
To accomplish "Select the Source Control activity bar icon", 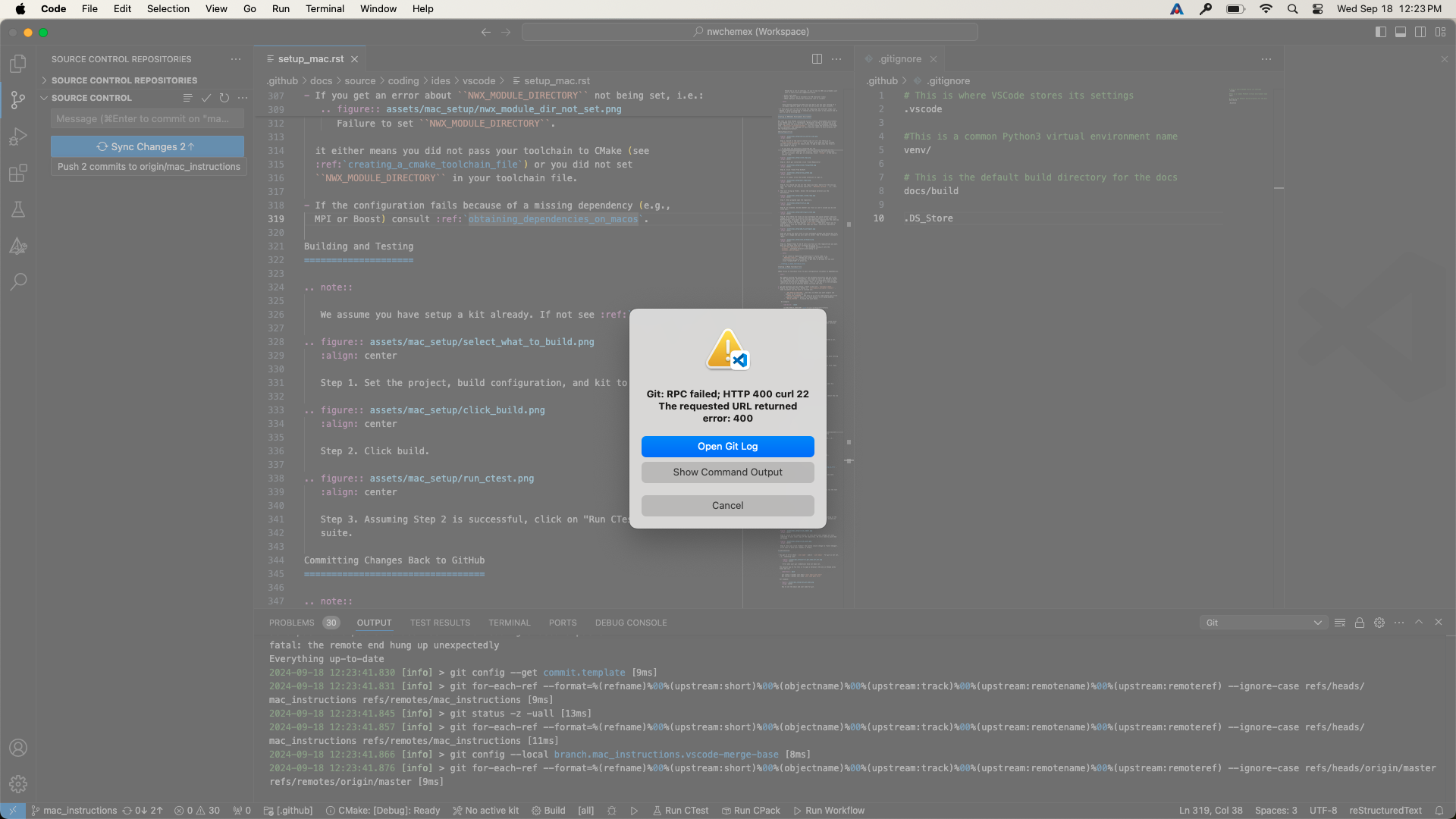I will [x=18, y=100].
